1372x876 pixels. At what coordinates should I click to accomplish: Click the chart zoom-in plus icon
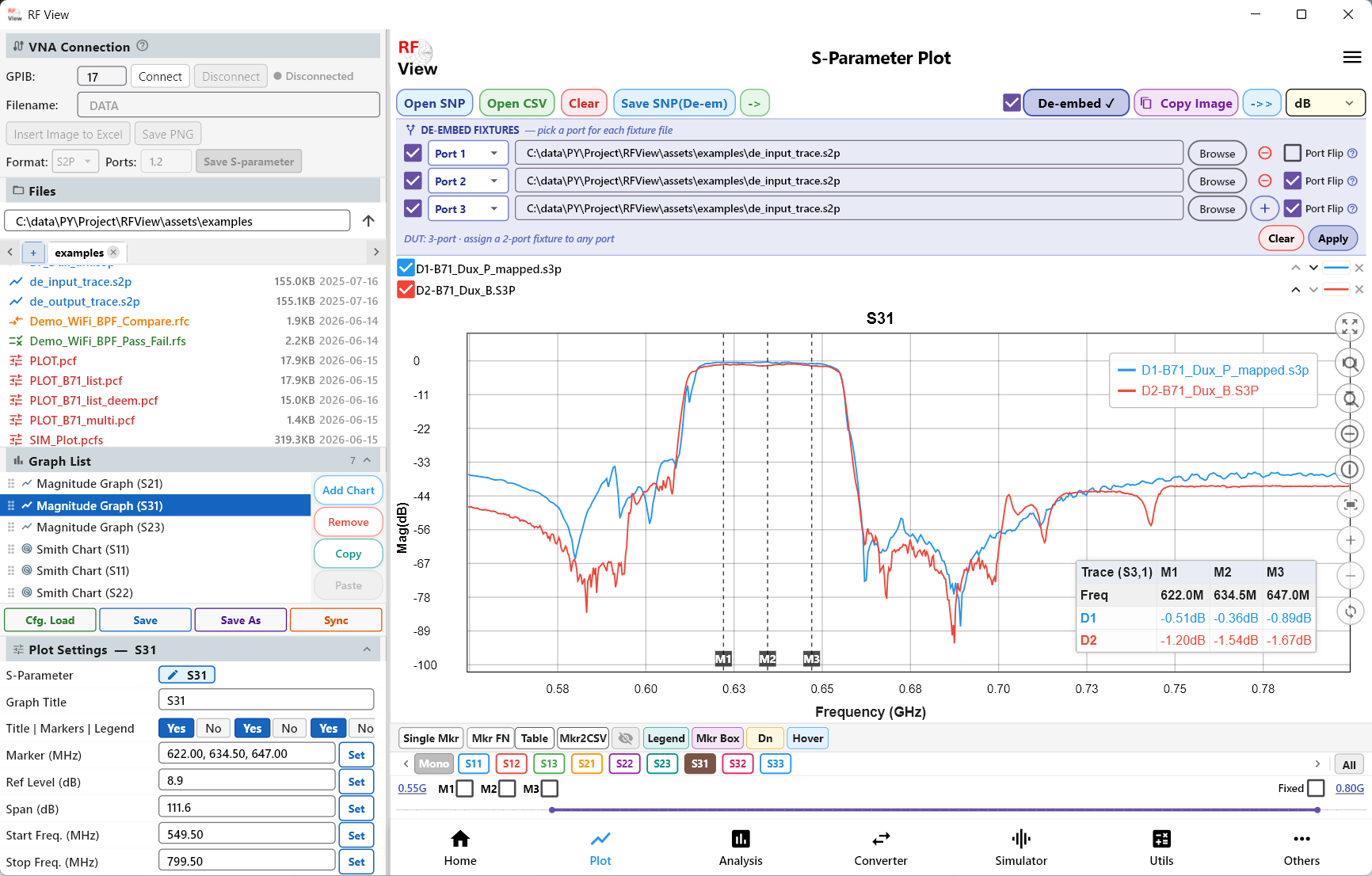[x=1350, y=540]
